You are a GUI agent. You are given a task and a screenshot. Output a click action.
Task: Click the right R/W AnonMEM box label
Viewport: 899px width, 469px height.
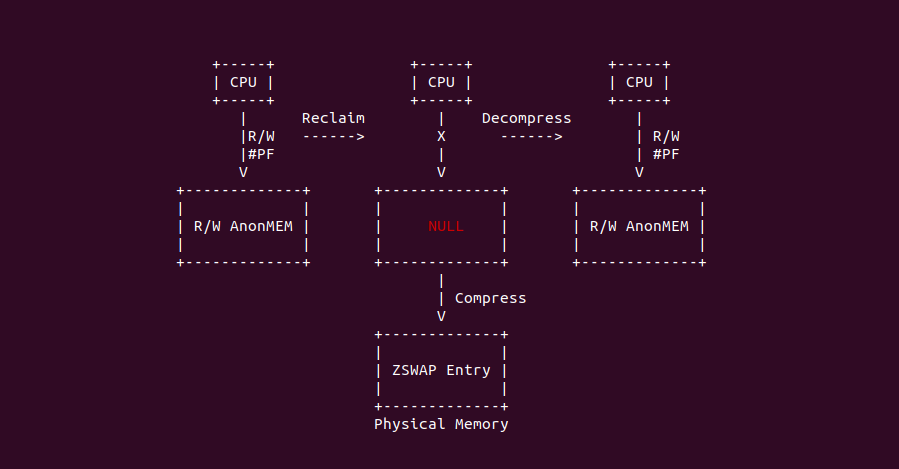[639, 226]
